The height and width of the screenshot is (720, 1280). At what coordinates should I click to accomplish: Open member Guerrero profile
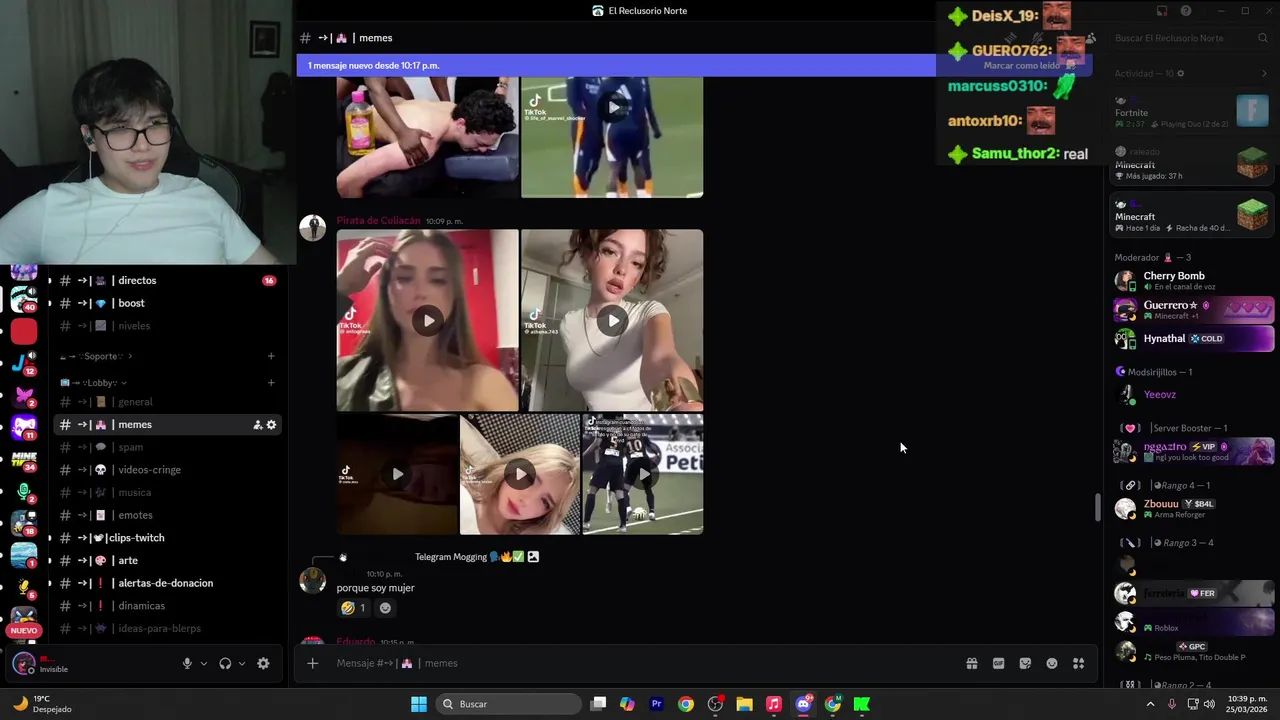pos(1192,310)
